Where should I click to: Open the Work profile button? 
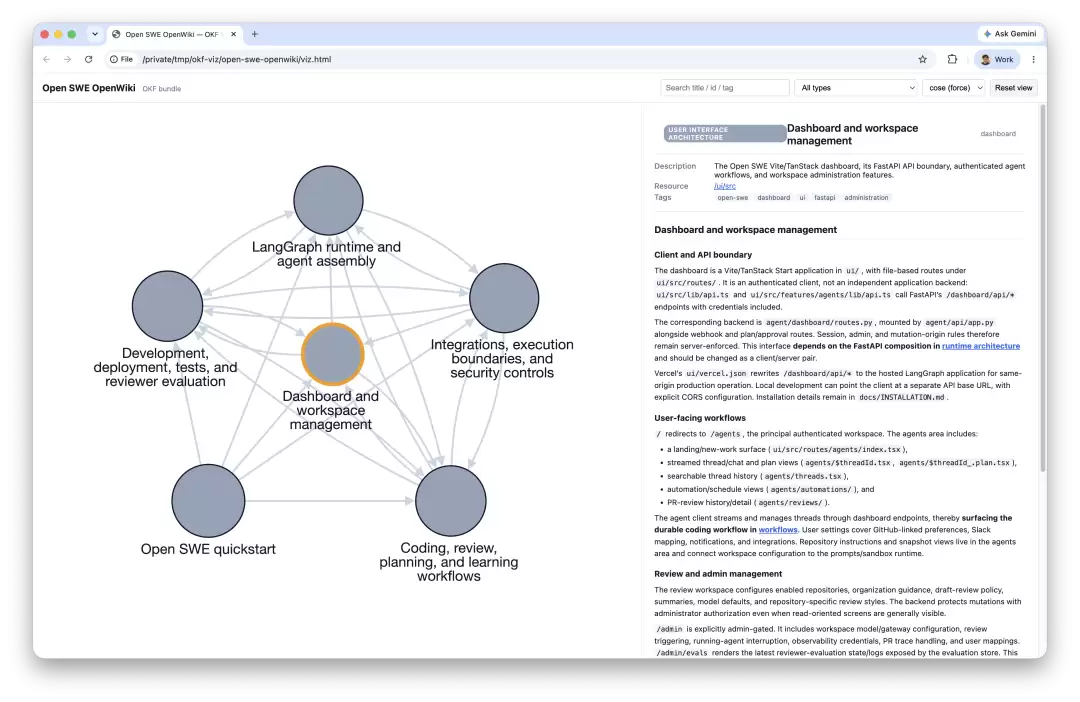(x=997, y=59)
